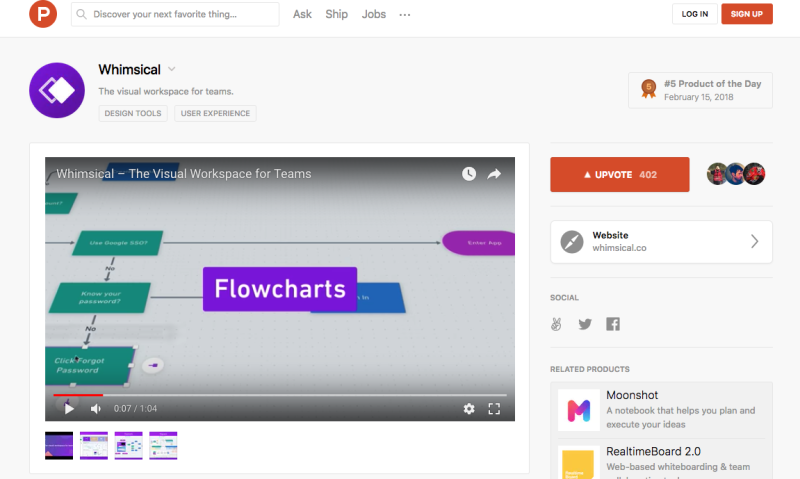Select the first dark video thumbnail

tap(59, 445)
